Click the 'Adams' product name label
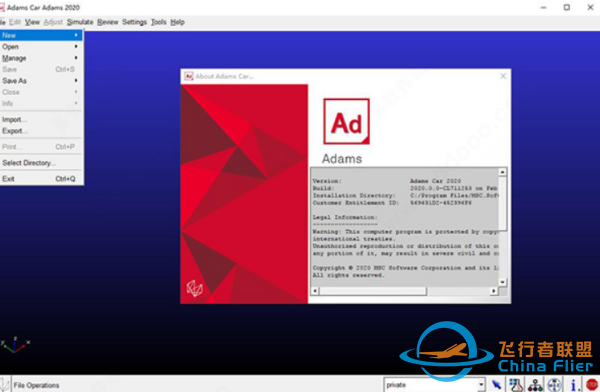The width and height of the screenshot is (600, 392). (x=342, y=158)
